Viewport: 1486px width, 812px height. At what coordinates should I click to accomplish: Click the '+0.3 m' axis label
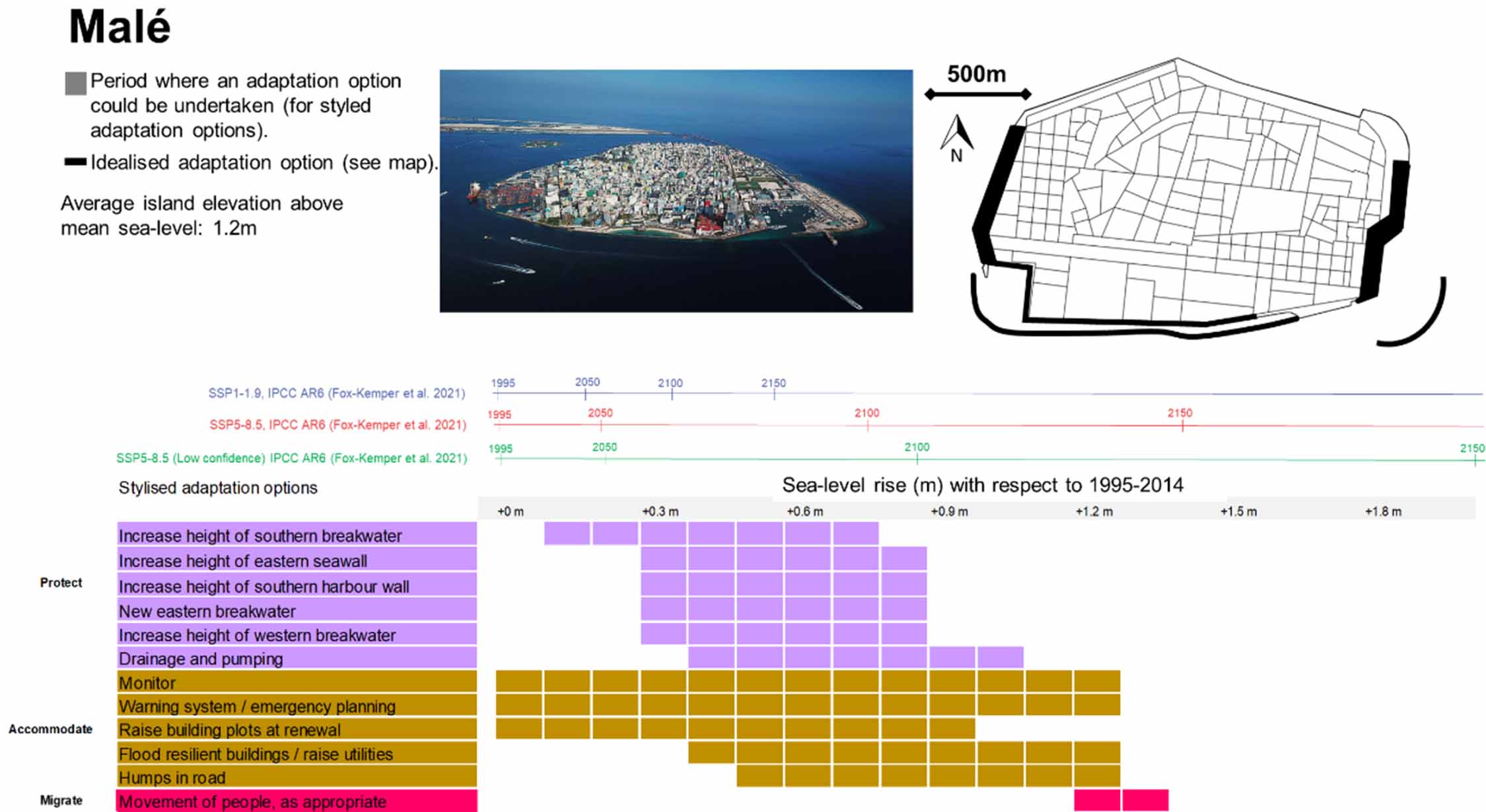(x=660, y=512)
